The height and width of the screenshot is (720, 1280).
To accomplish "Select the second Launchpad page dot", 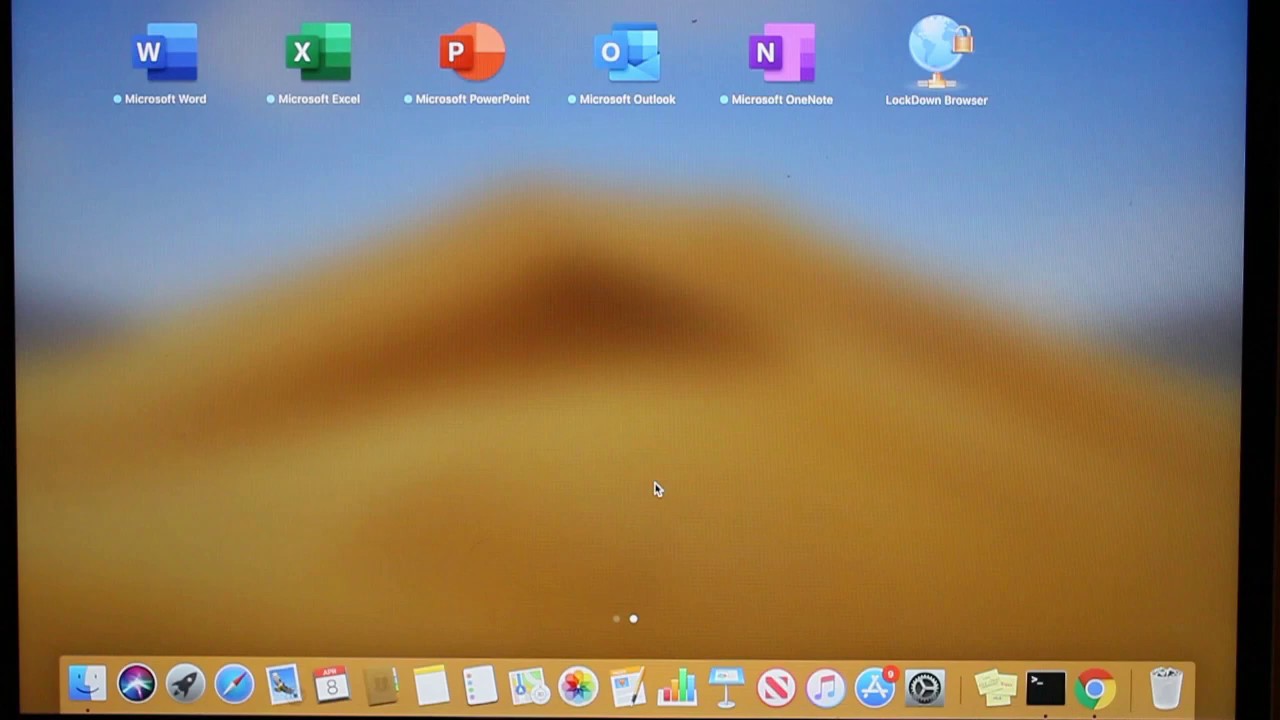I will click(x=633, y=619).
